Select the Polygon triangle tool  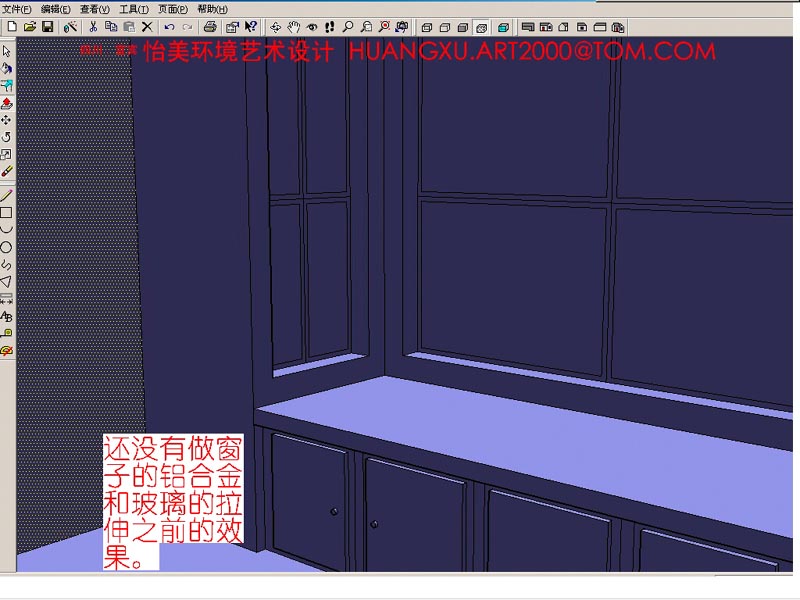pyautogui.click(x=7, y=282)
